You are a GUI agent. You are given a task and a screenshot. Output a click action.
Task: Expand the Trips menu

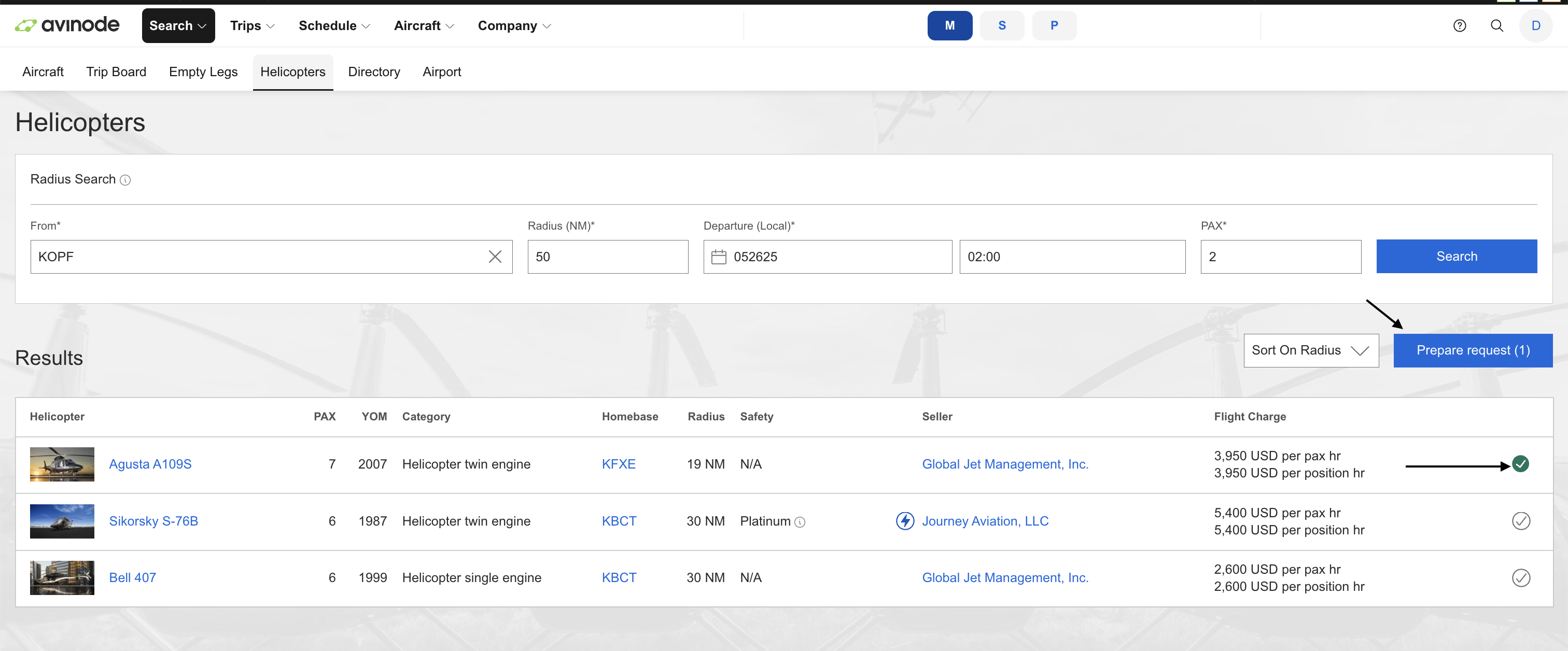252,25
